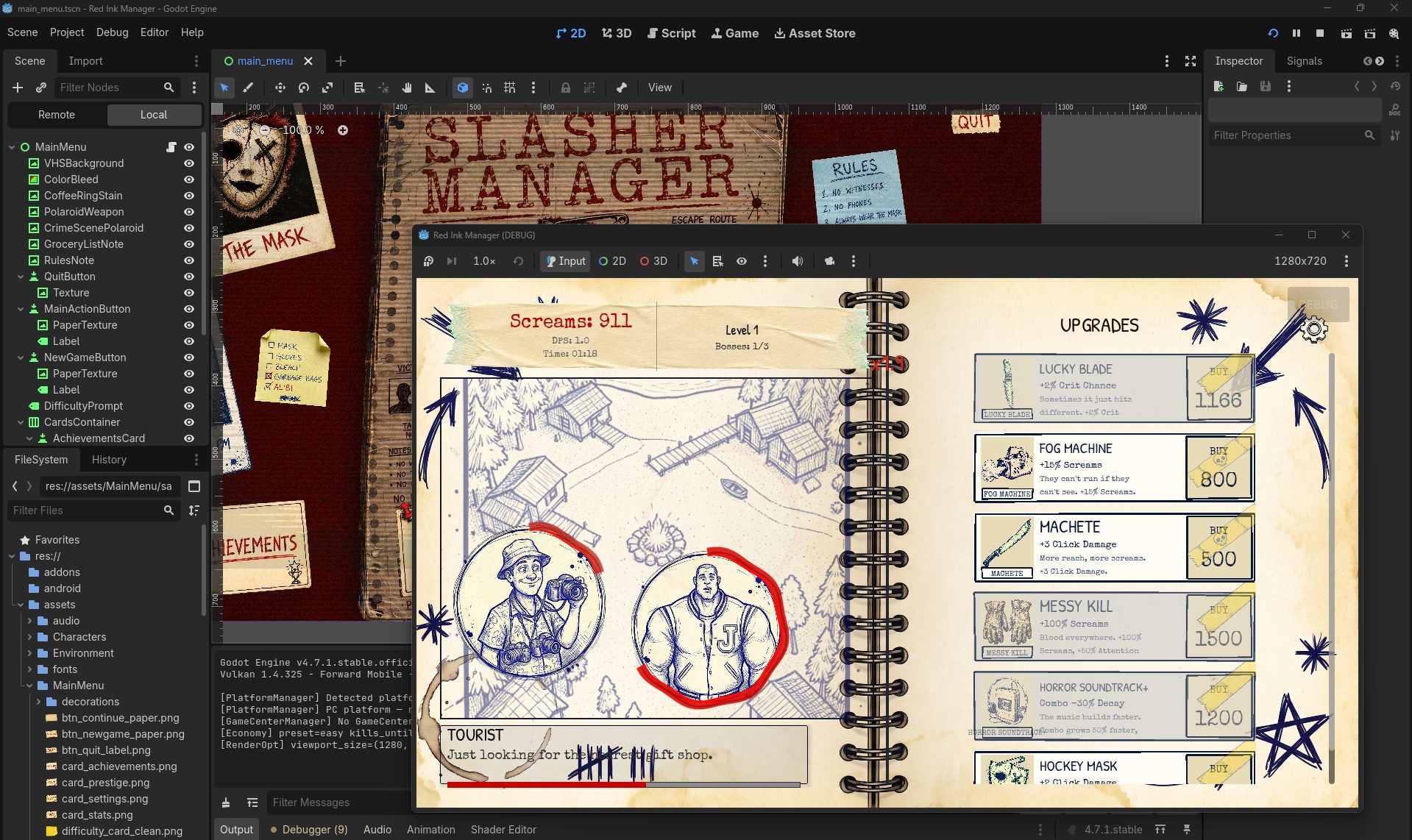Select the Move Mode tool
1412x840 pixels.
coord(280,88)
